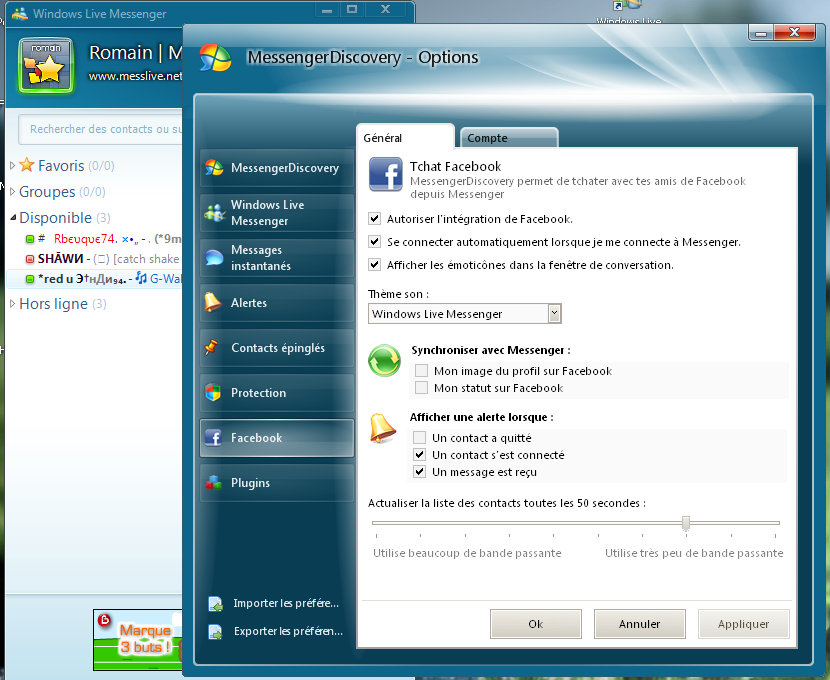Enable Mon image du profil sur Facebook
Screen dimensions: 830x680
421,370
